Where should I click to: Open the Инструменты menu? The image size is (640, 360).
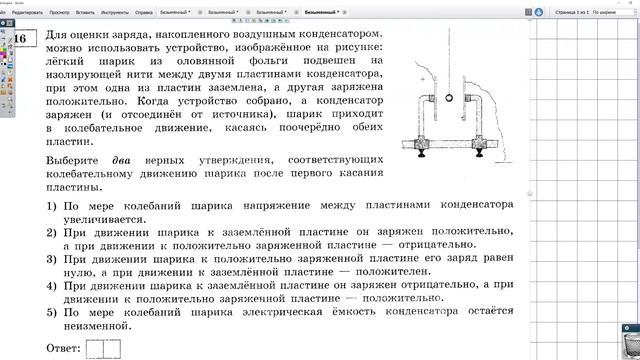pyautogui.click(x=115, y=12)
